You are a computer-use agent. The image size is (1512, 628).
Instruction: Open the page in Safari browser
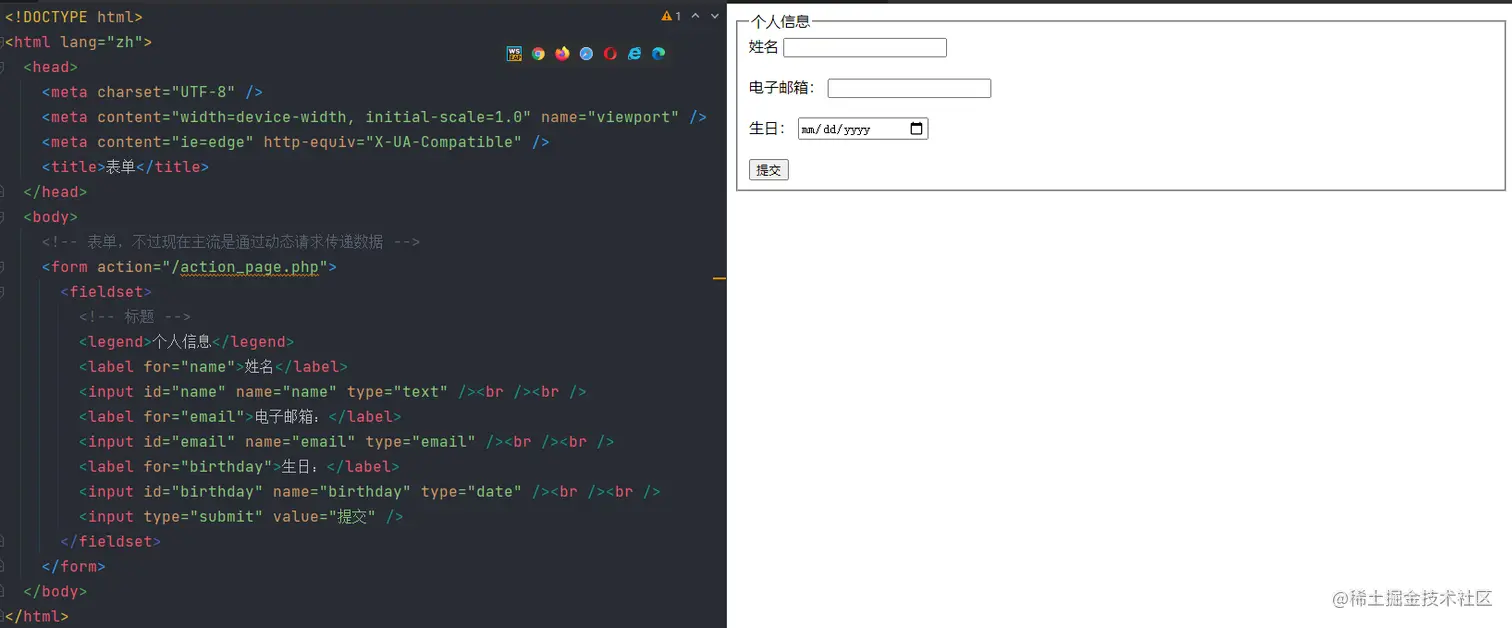(586, 54)
